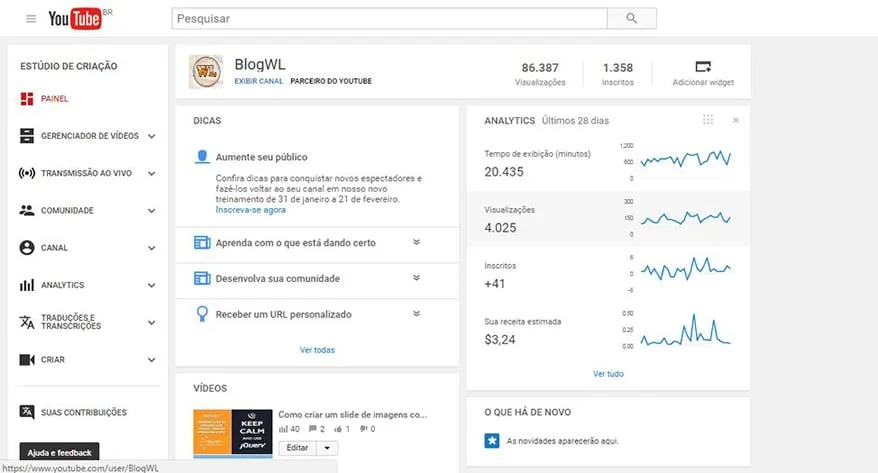Click the Gerenciador de Vídeos icon
The image size is (878, 473).
(x=26, y=135)
